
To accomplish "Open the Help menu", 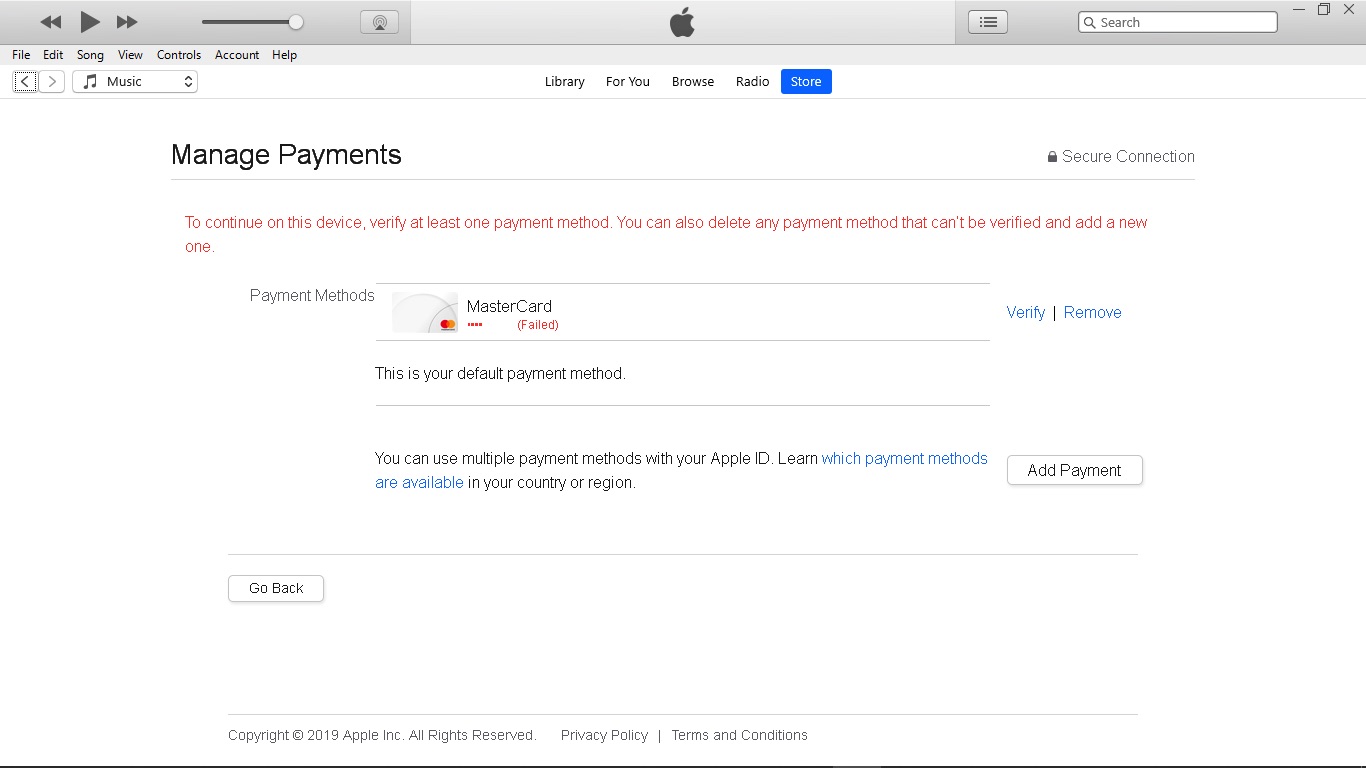I will coord(285,55).
